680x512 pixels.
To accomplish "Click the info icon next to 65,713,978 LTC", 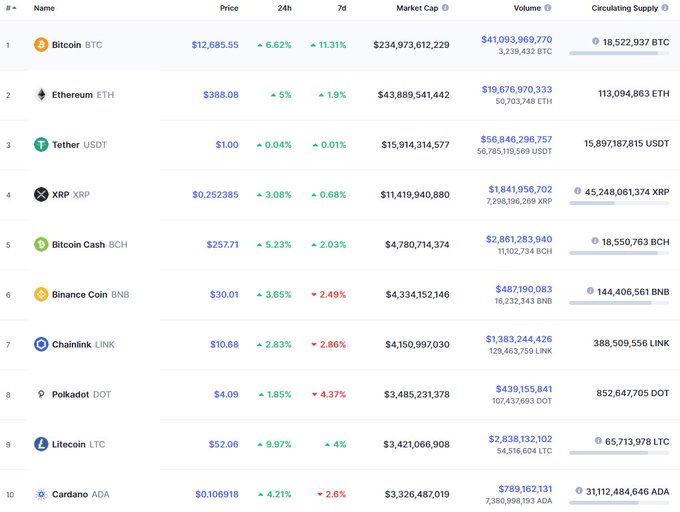I will pyautogui.click(x=598, y=440).
